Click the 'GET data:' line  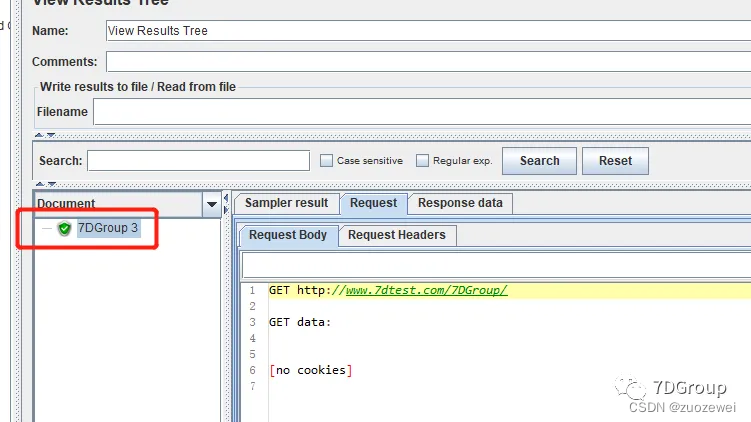click(300, 322)
